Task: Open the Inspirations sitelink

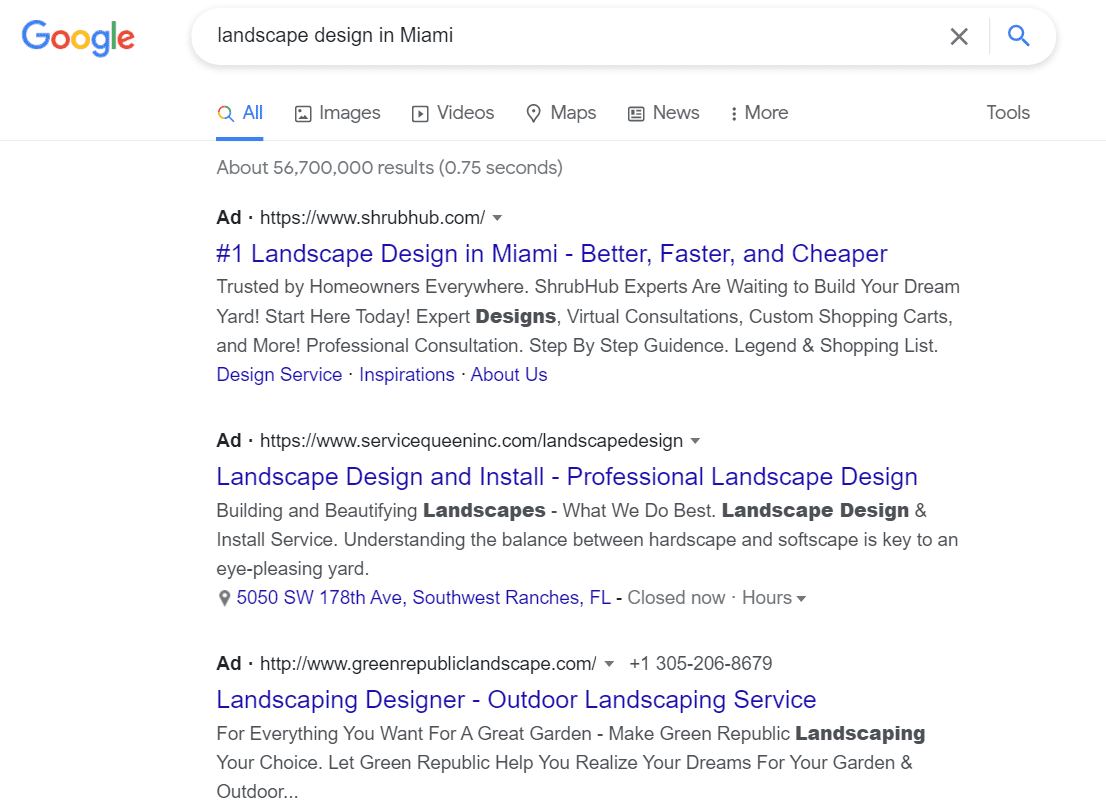Action: click(407, 374)
